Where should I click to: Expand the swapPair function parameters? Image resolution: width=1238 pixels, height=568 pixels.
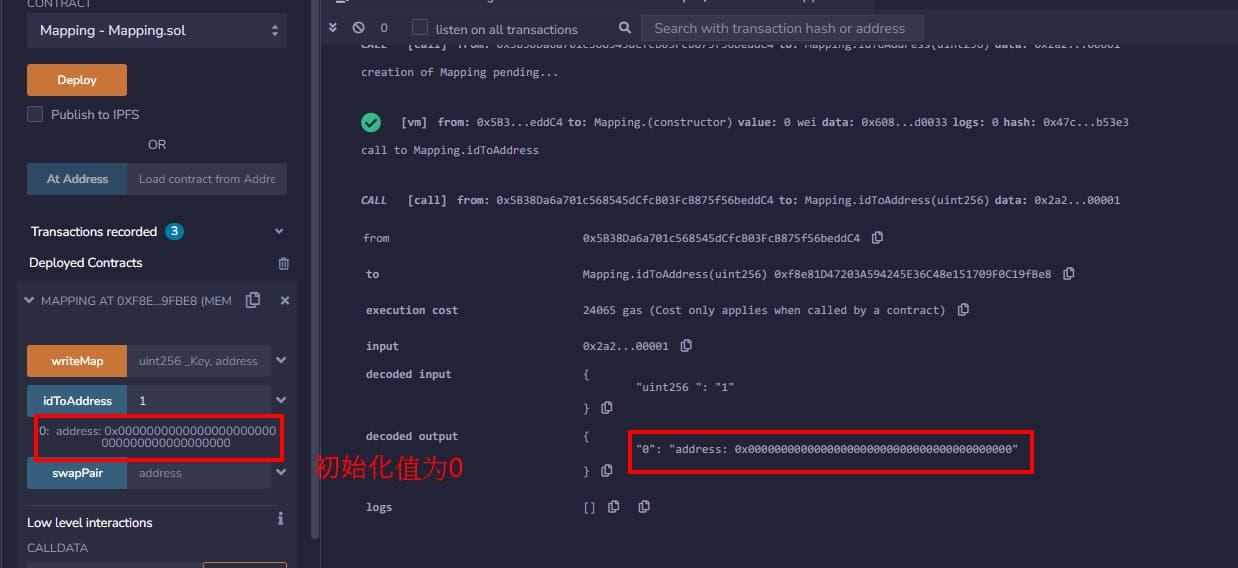pos(281,473)
